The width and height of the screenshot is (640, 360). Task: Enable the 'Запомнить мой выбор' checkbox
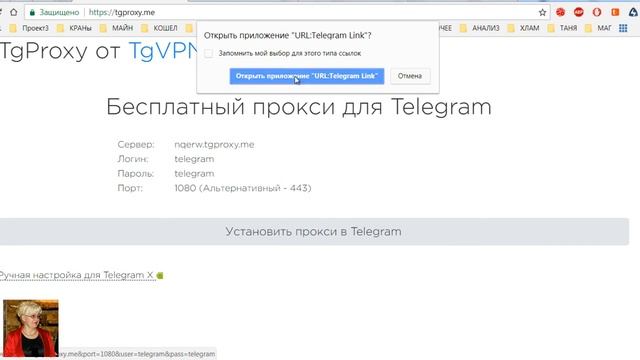click(x=209, y=53)
